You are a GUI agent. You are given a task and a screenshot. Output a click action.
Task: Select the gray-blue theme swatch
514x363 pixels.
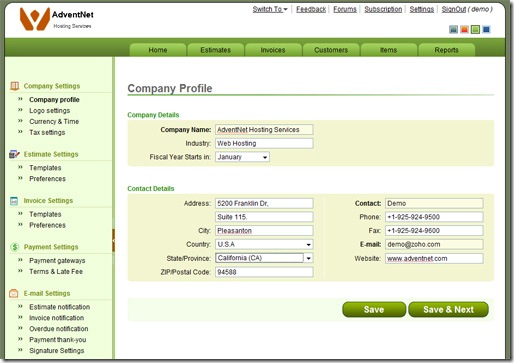453,29
